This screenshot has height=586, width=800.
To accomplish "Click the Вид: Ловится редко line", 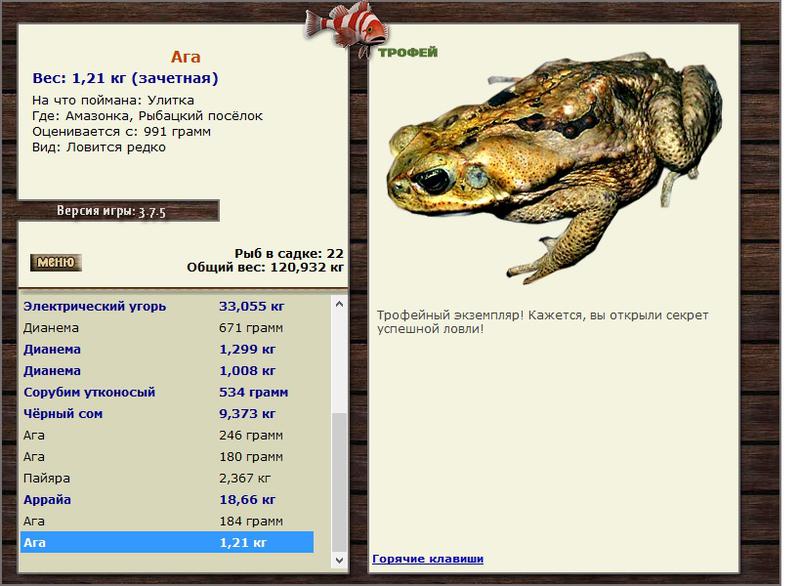I will 99,147.
